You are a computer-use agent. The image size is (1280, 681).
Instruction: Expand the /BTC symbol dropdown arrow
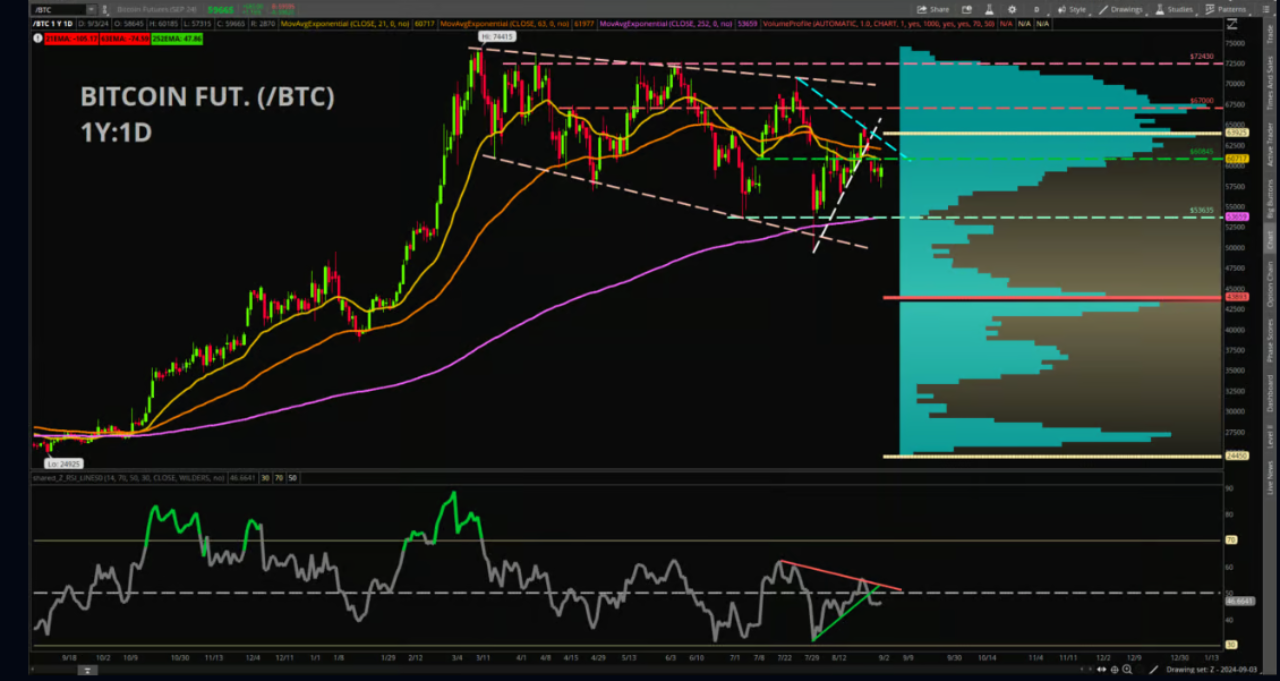[x=92, y=9]
